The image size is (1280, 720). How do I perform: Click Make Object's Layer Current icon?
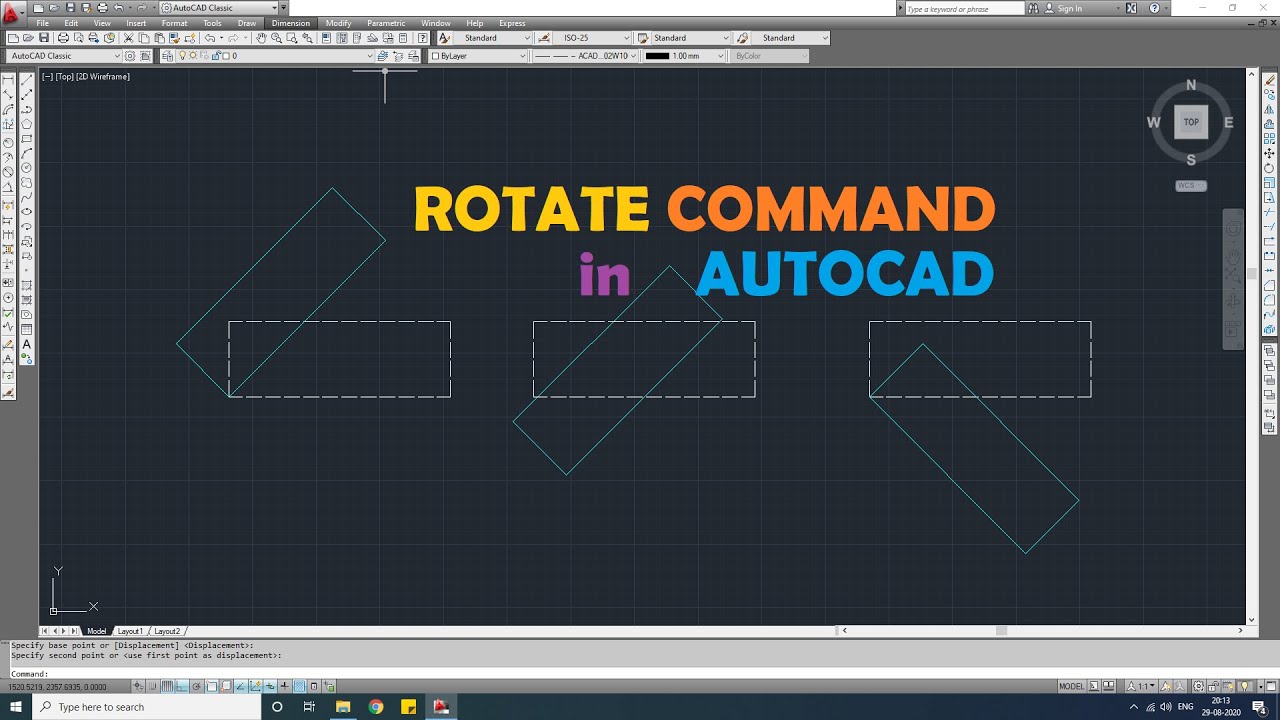tap(383, 56)
